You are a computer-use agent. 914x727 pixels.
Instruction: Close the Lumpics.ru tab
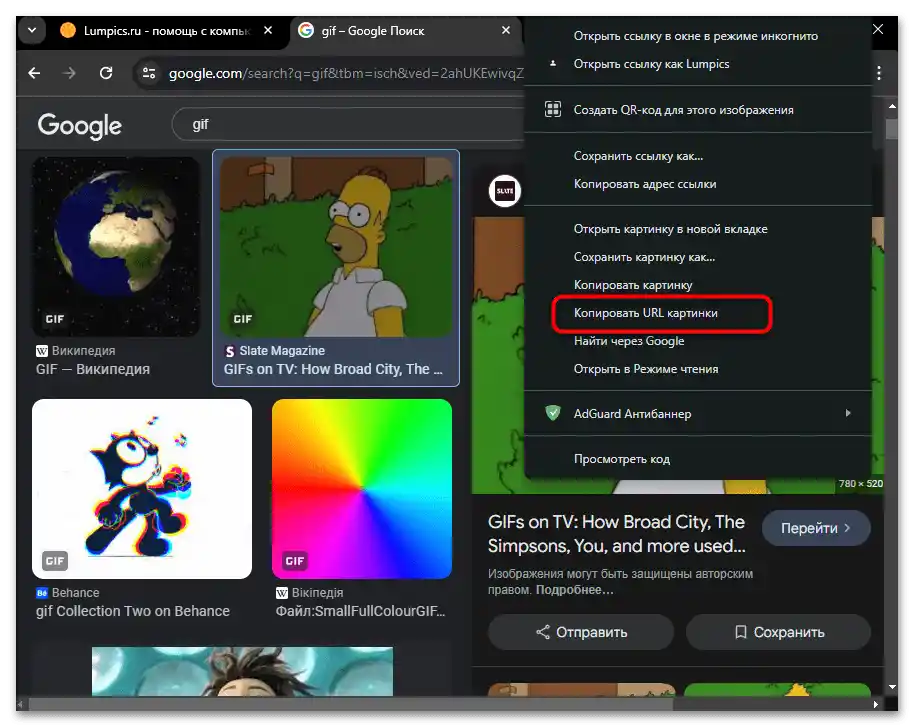[268, 30]
